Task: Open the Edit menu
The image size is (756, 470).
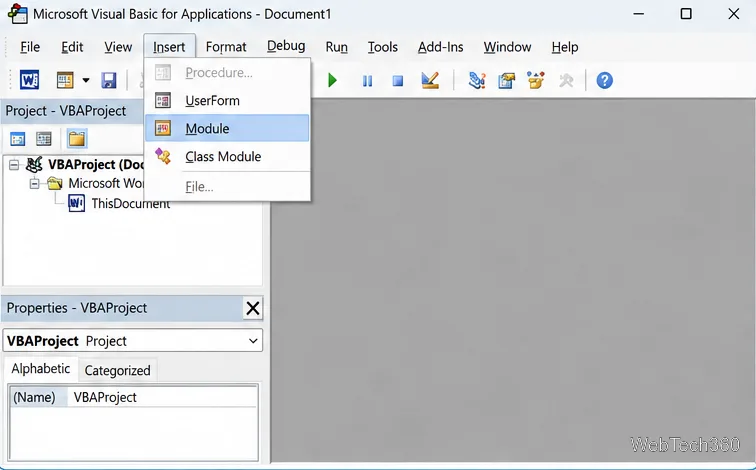Action: coord(72,47)
